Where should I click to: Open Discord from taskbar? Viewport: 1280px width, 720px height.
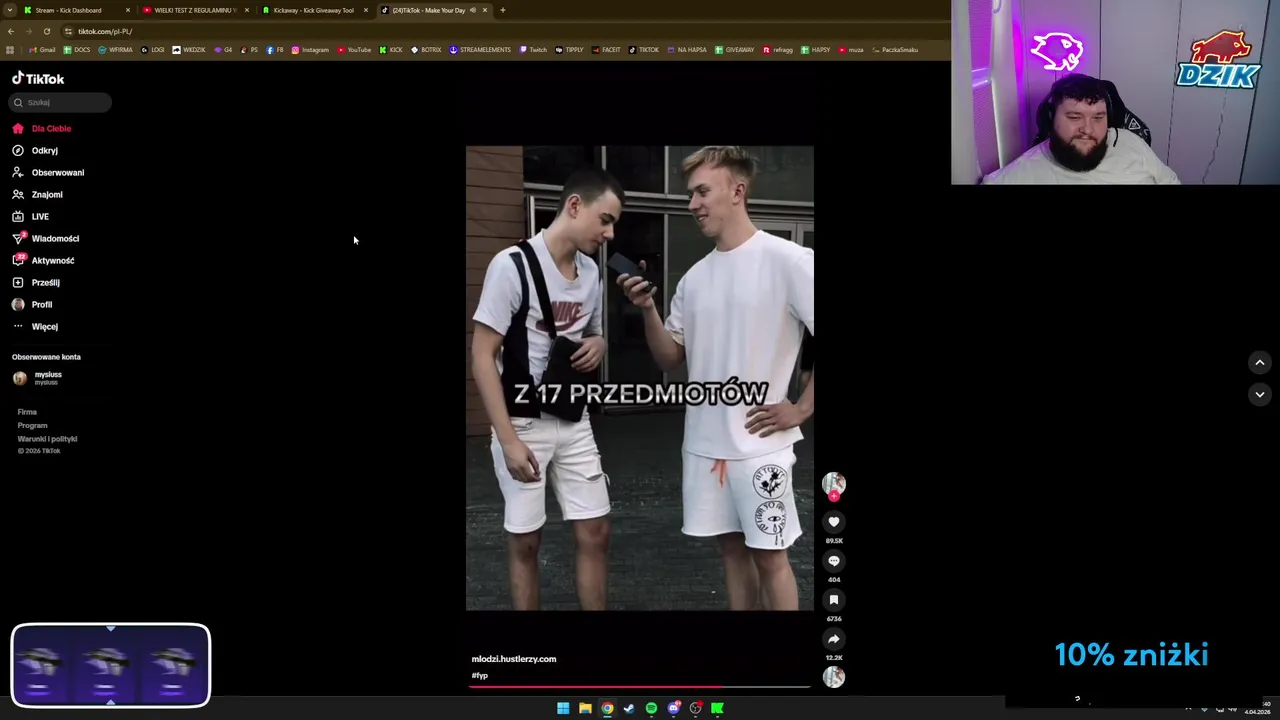coord(673,708)
